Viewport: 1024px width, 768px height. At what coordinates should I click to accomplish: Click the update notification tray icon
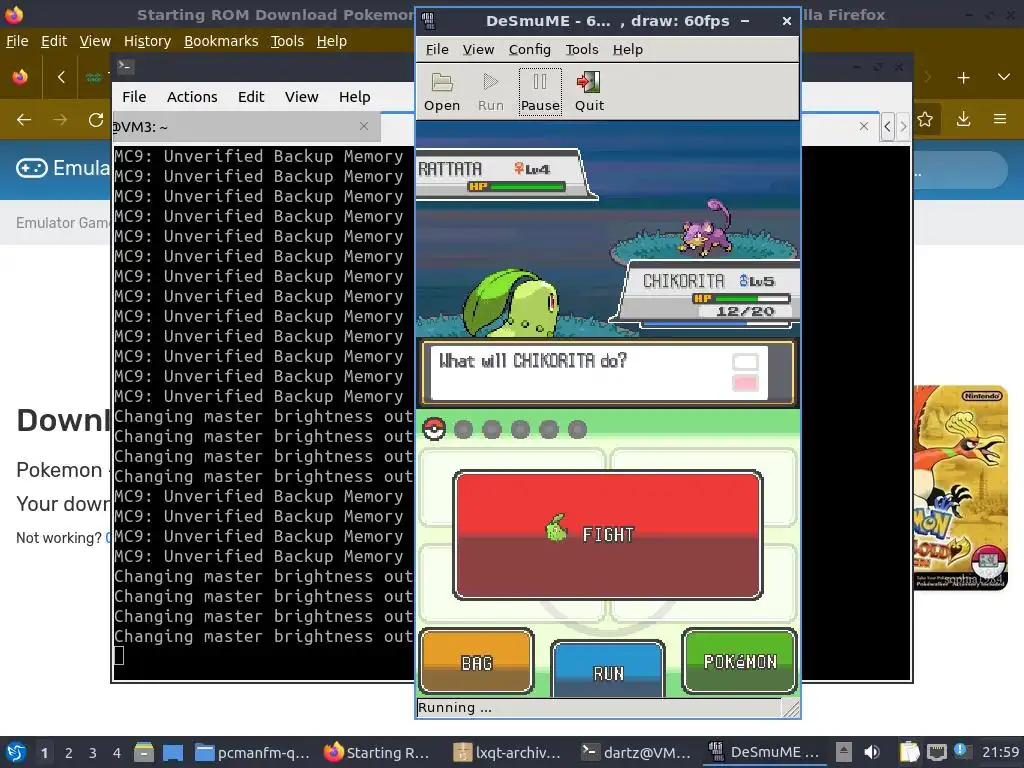coord(961,750)
